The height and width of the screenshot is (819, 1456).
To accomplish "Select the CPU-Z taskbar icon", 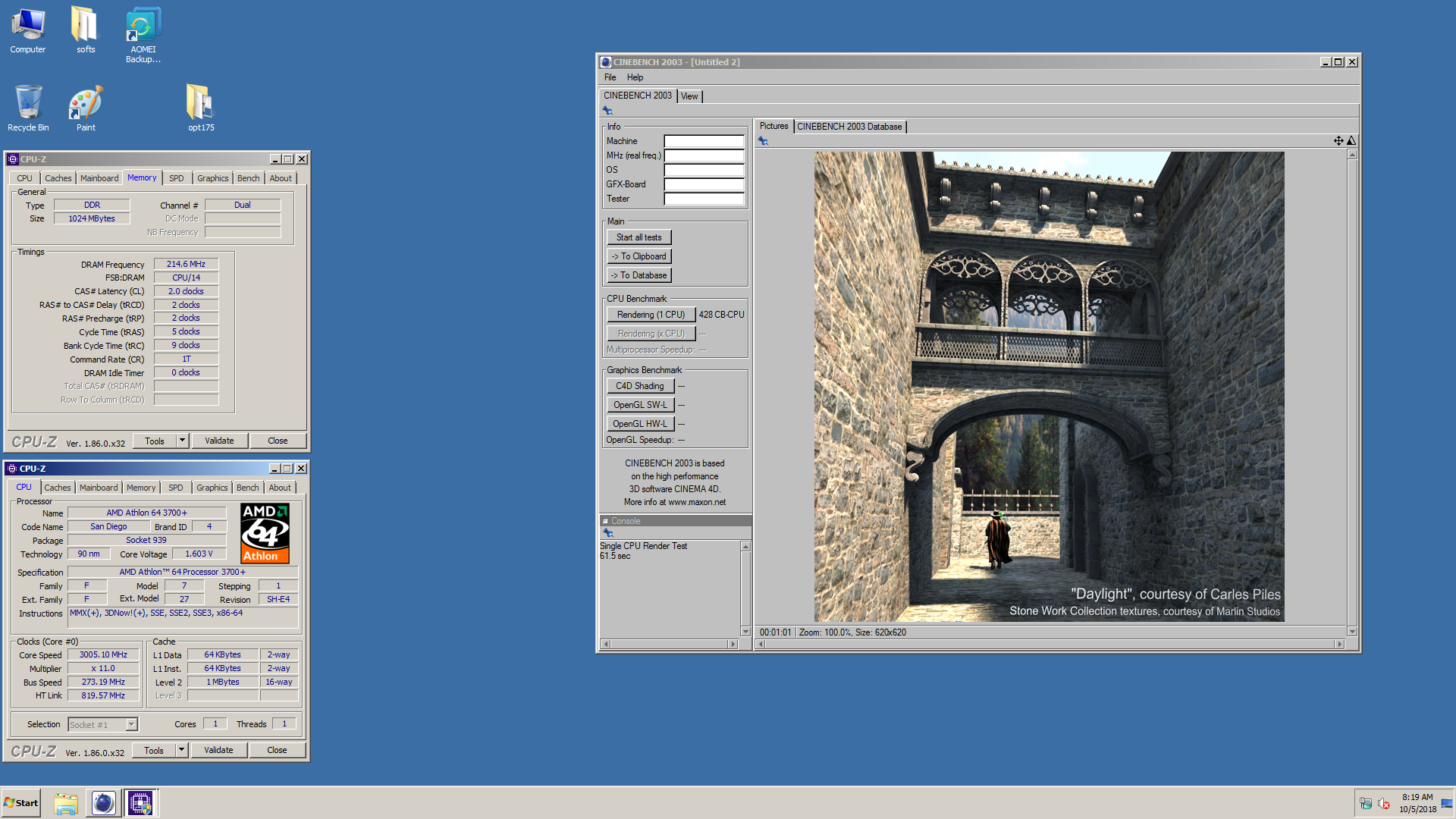I will (140, 803).
